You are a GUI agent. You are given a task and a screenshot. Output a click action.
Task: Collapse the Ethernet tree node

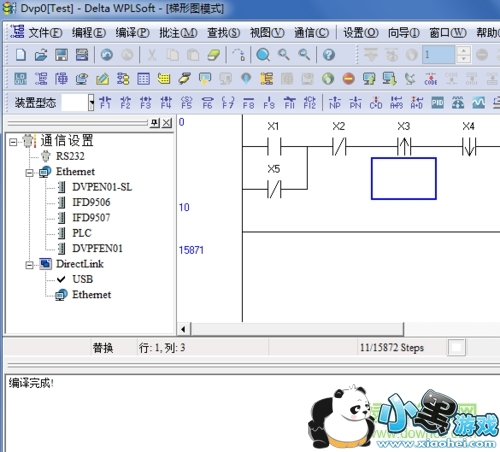pyautogui.click(x=29, y=173)
